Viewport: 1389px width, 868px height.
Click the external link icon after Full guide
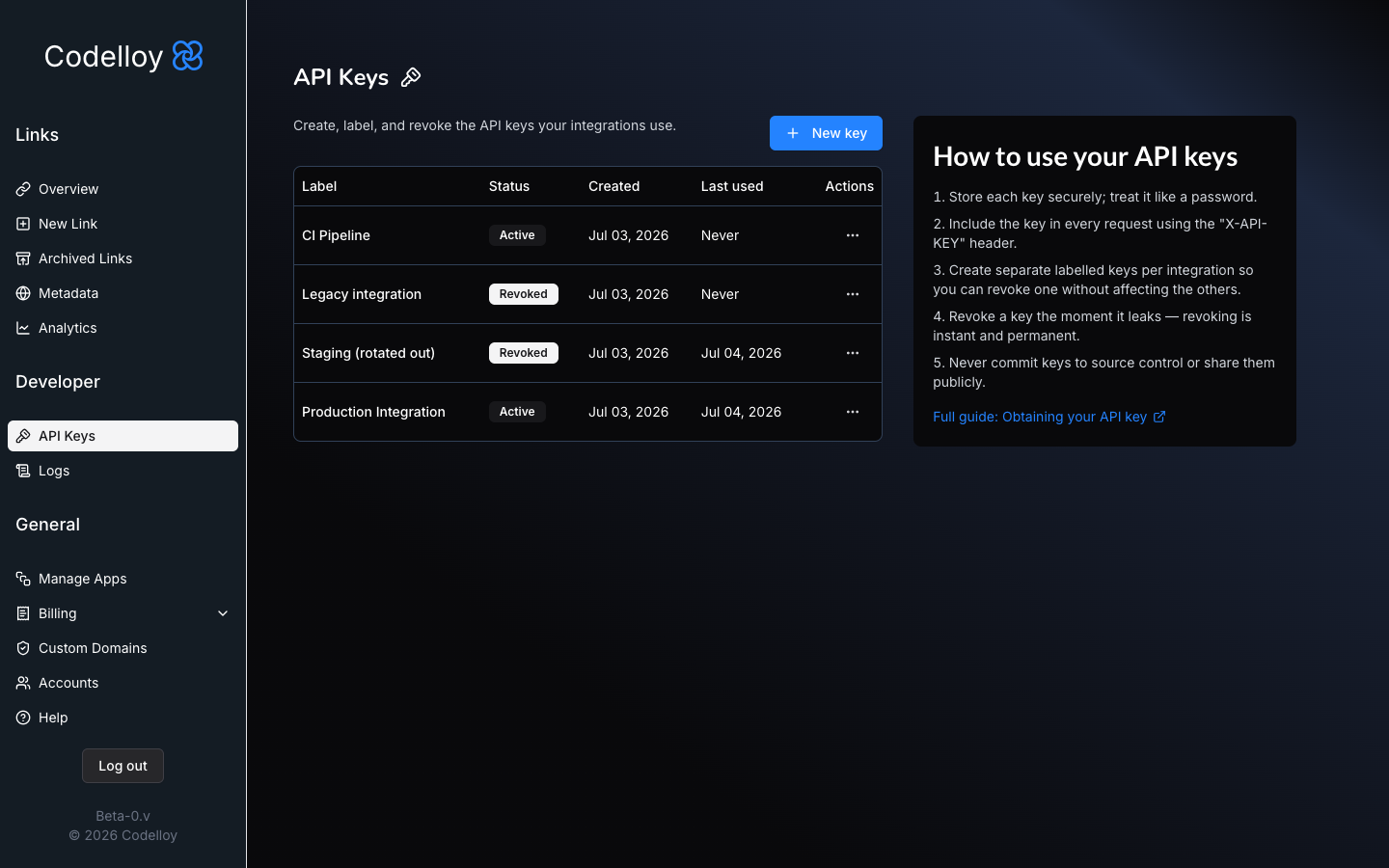tap(1159, 417)
